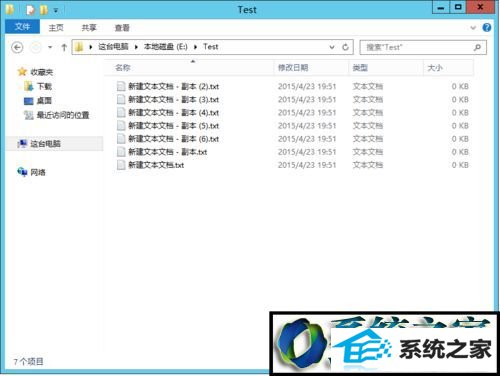Viewport: 500px width, 376px height.
Task: Click the 最近访问的位置 icon
Action: pyautogui.click(x=29, y=115)
